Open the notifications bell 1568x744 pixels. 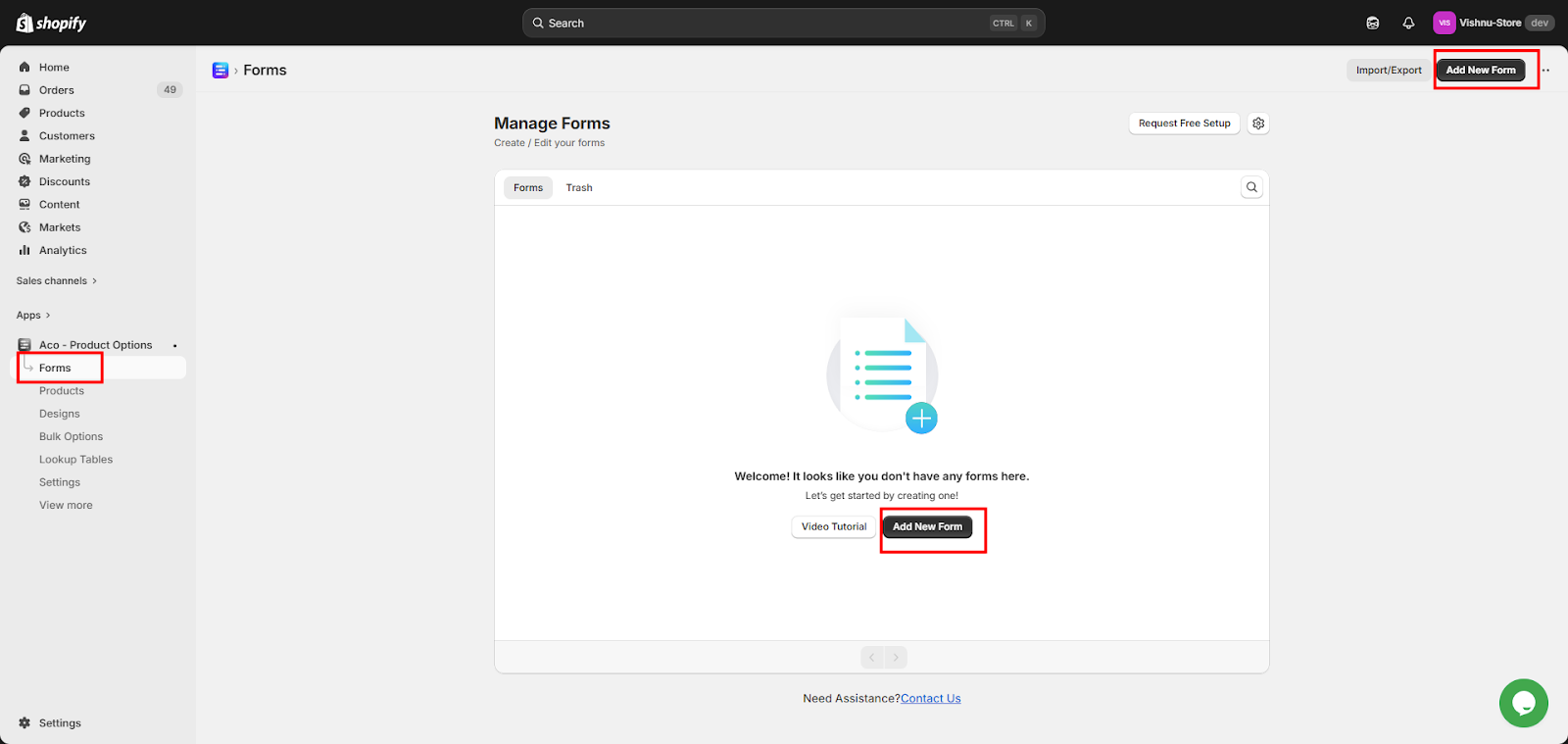[x=1408, y=23]
